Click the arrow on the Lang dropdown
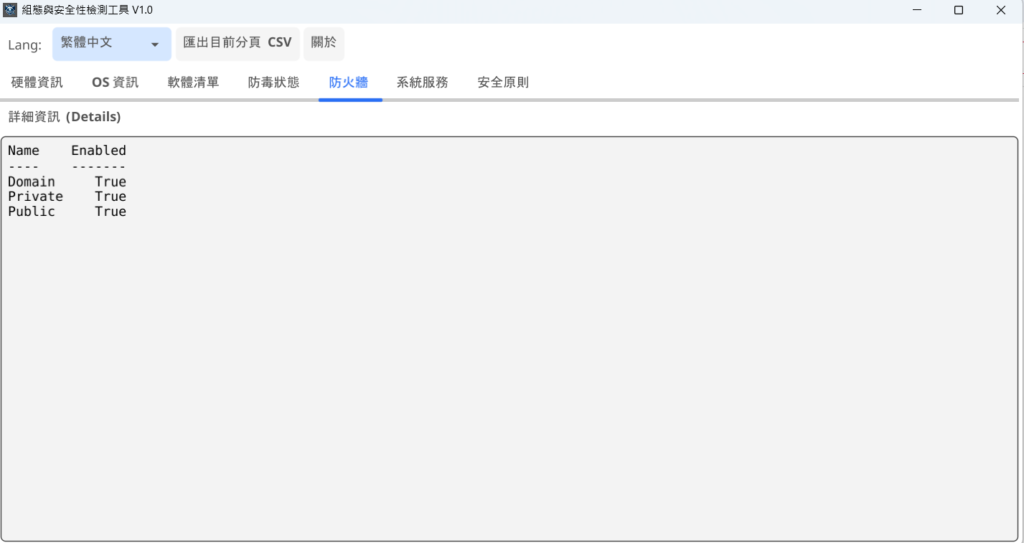The height and width of the screenshot is (543, 1024). coord(155,45)
